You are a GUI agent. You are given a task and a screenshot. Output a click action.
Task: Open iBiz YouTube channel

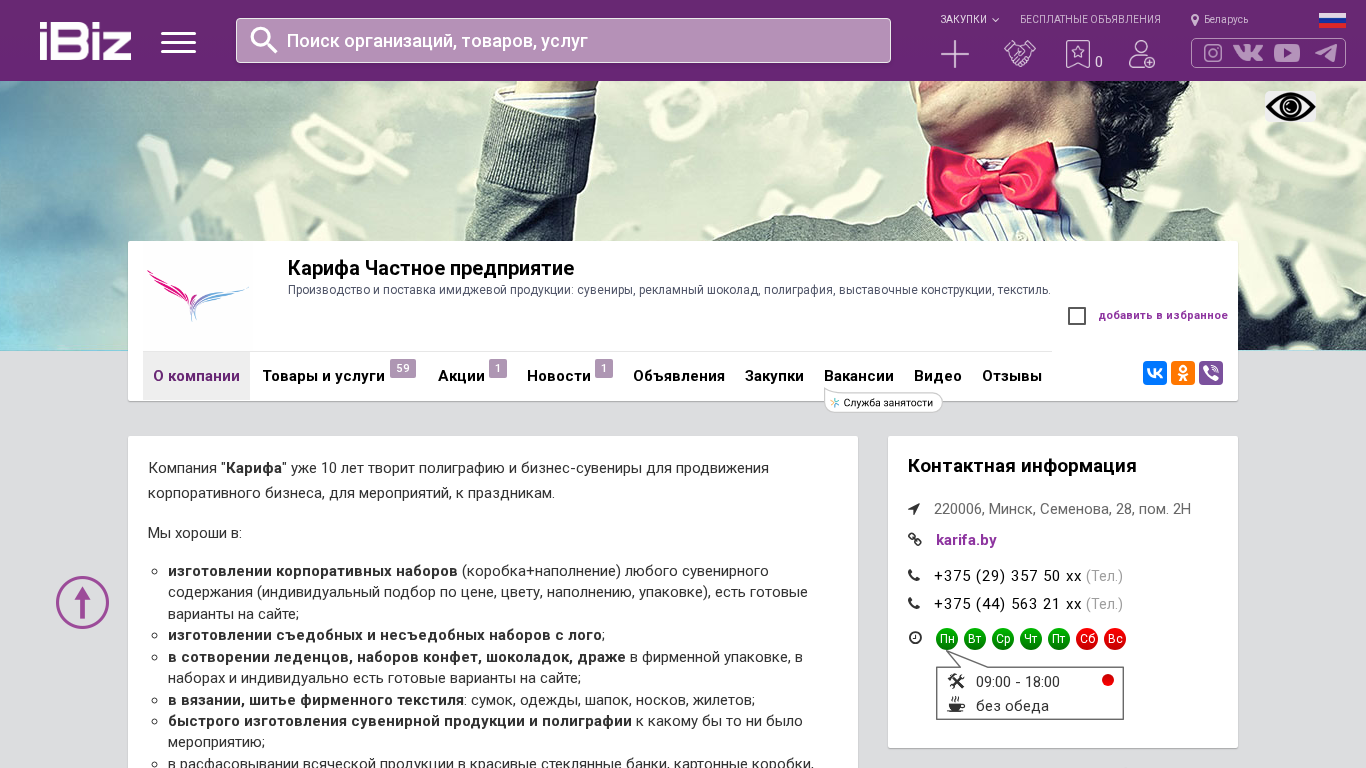tap(1287, 53)
